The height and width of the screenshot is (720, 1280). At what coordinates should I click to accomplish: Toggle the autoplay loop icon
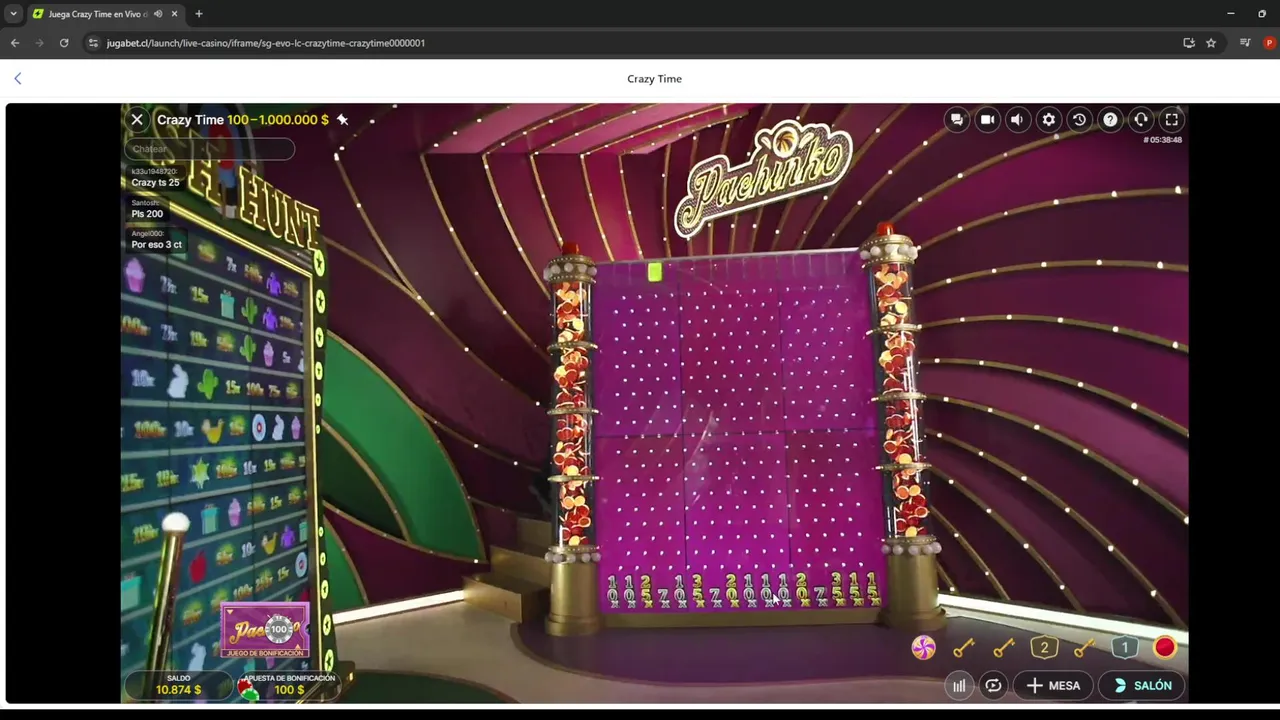993,685
